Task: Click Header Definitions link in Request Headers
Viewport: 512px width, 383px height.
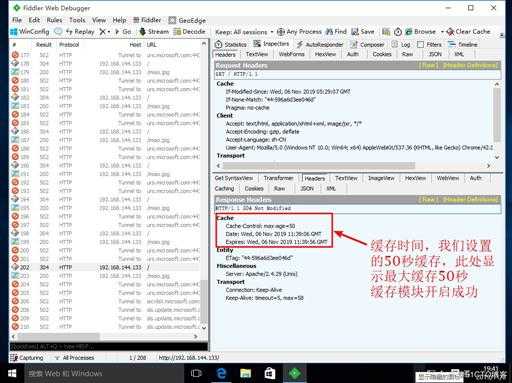Action: [470, 65]
